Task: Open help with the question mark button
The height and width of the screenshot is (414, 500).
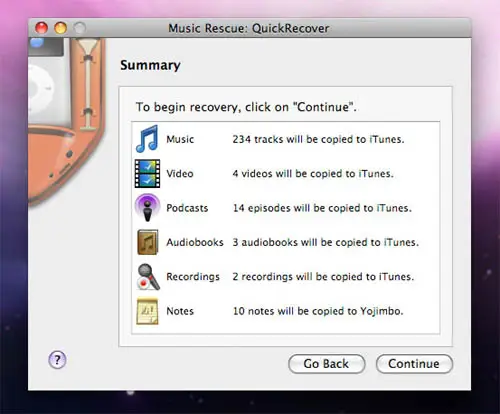Action: pyautogui.click(x=57, y=360)
